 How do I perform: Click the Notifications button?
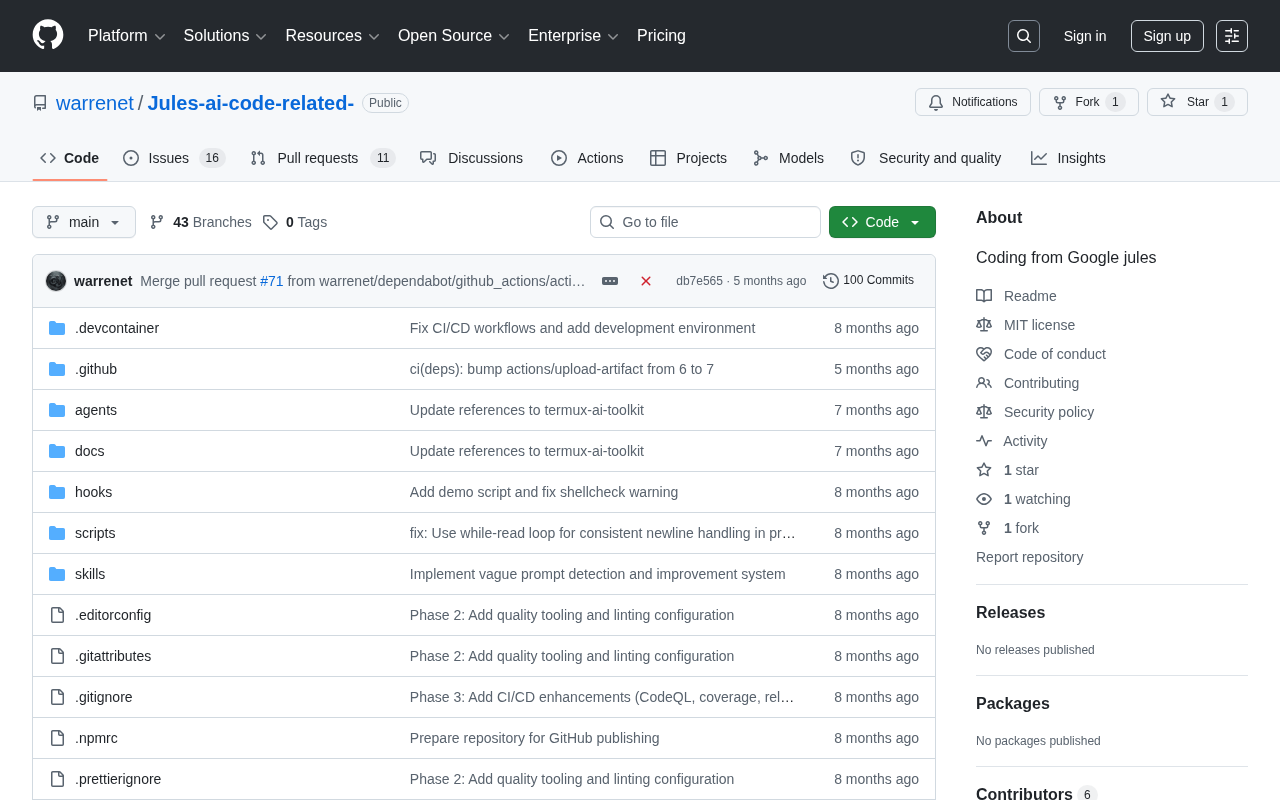pyautogui.click(x=973, y=102)
